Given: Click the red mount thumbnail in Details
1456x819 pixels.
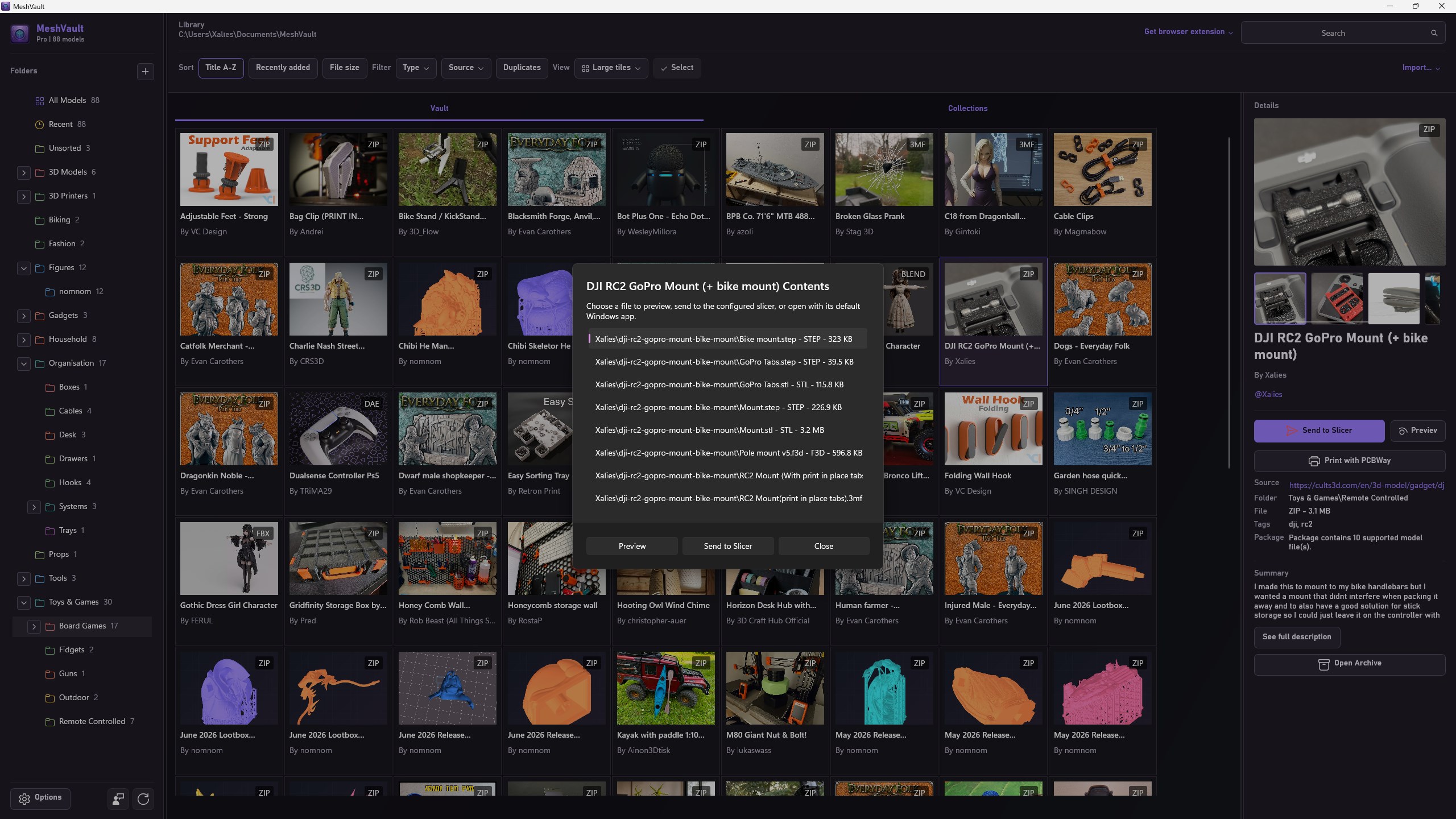Looking at the screenshot, I should (1337, 299).
